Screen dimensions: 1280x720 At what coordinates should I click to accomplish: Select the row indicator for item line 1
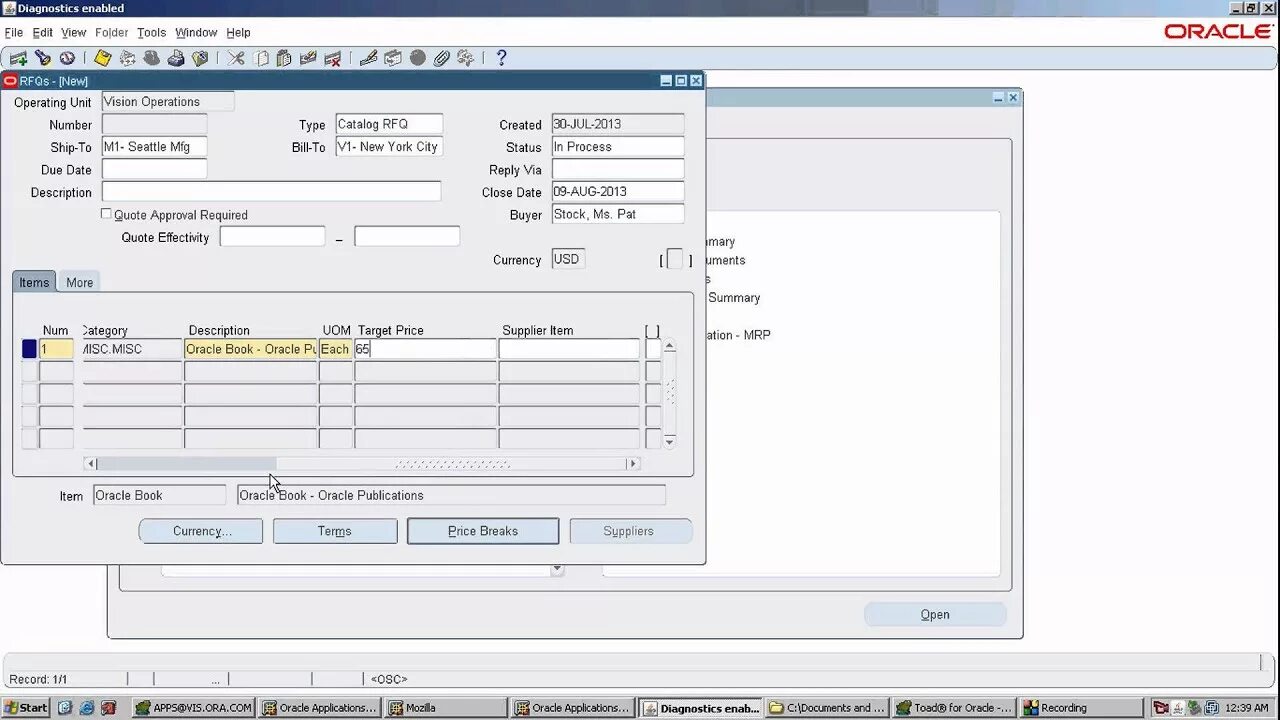coord(29,349)
